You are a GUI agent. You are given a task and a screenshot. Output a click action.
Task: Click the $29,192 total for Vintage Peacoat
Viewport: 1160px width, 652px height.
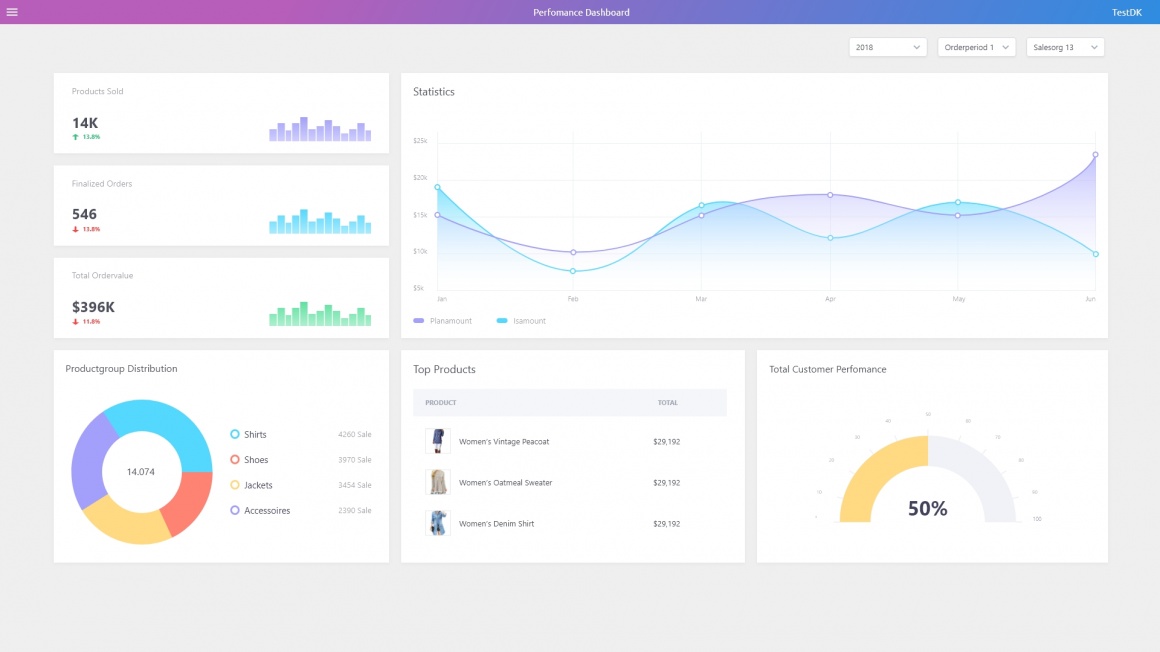667,442
